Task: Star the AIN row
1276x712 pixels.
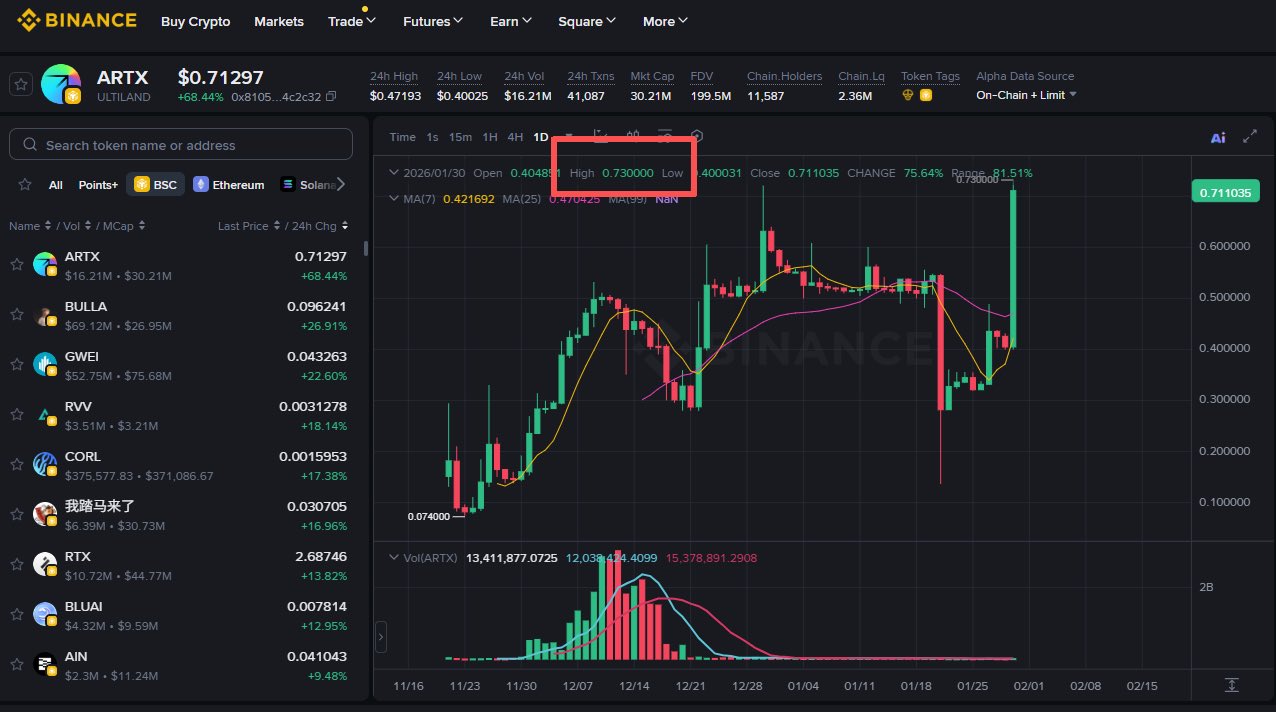Action: tap(17, 664)
